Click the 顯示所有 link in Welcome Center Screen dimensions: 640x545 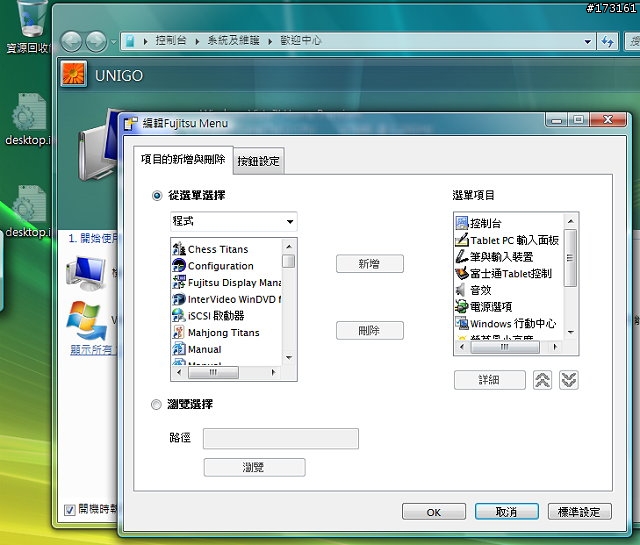(x=91, y=350)
